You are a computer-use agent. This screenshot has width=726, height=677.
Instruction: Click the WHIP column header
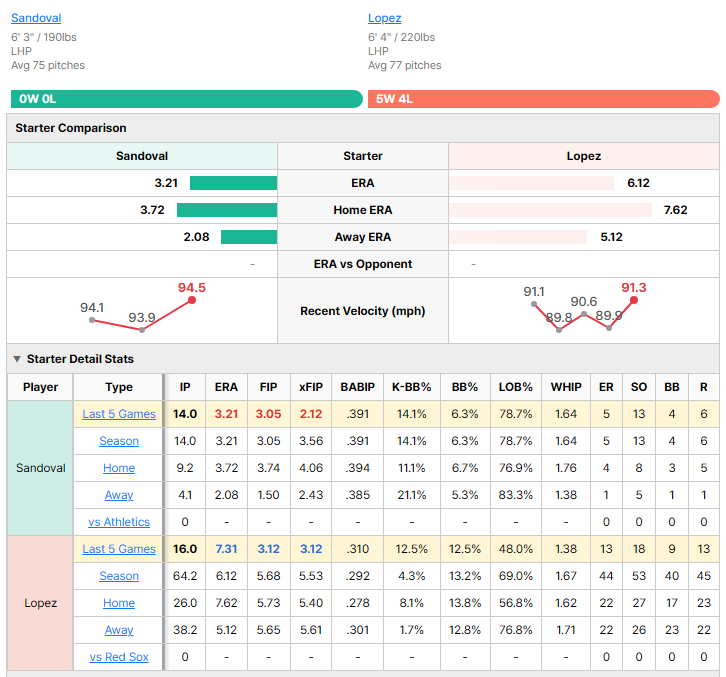pos(566,387)
